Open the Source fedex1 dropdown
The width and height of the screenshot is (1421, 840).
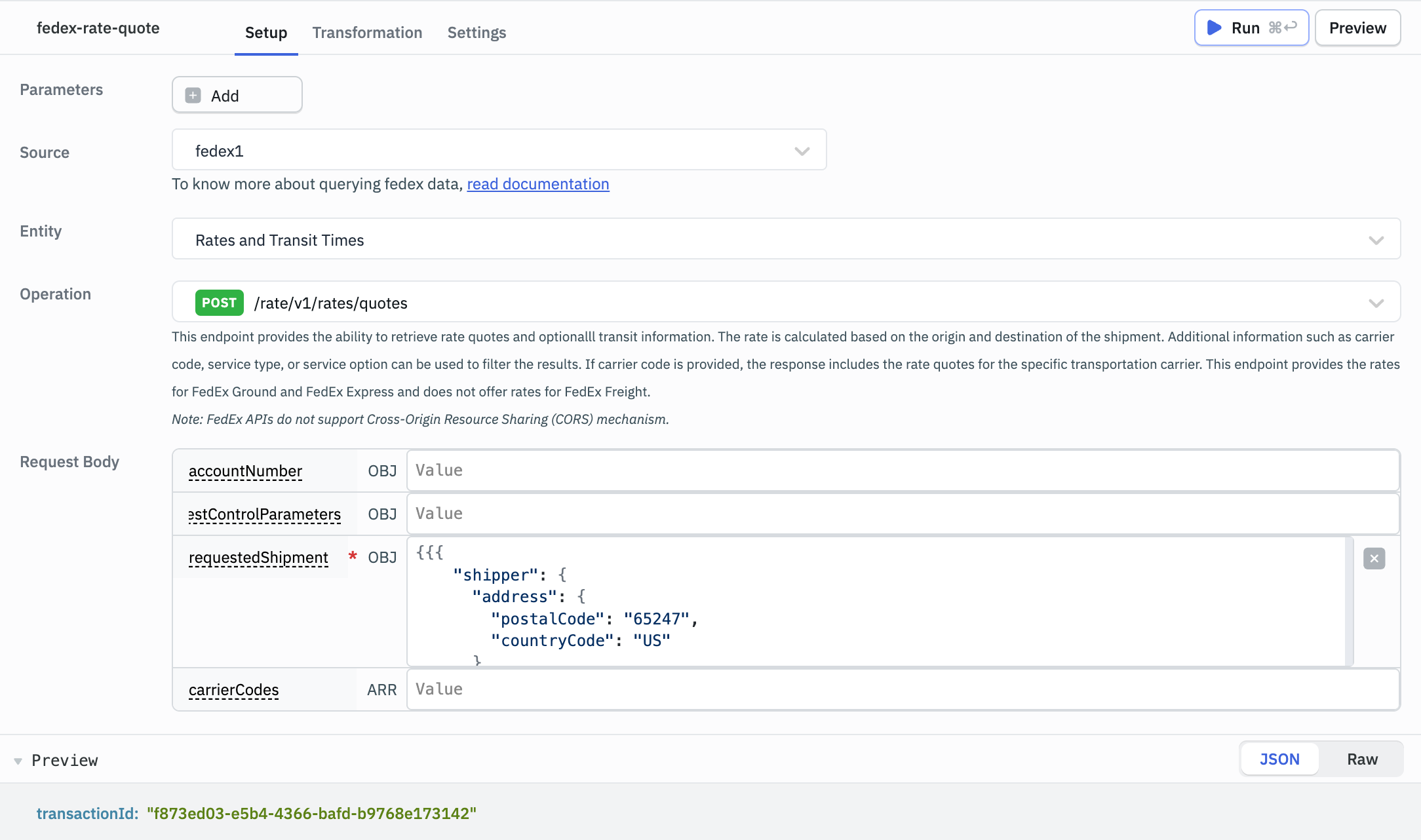499,150
